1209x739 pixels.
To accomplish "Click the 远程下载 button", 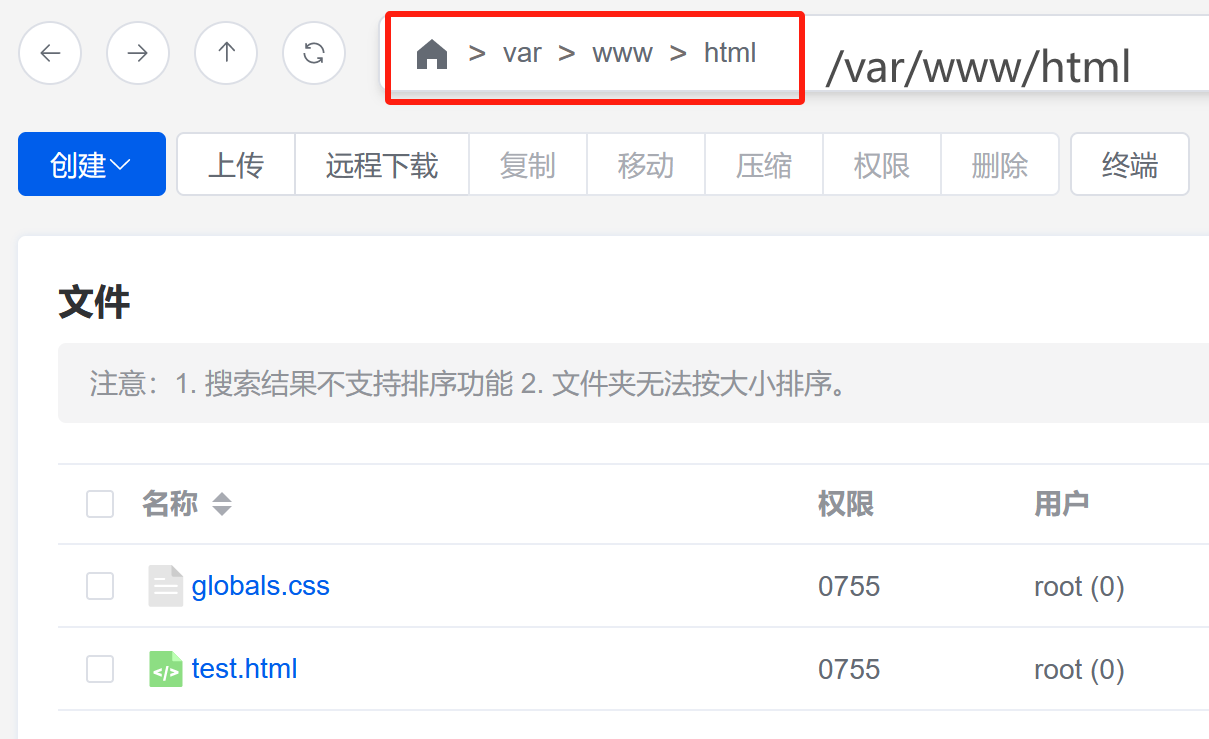I will (382, 164).
